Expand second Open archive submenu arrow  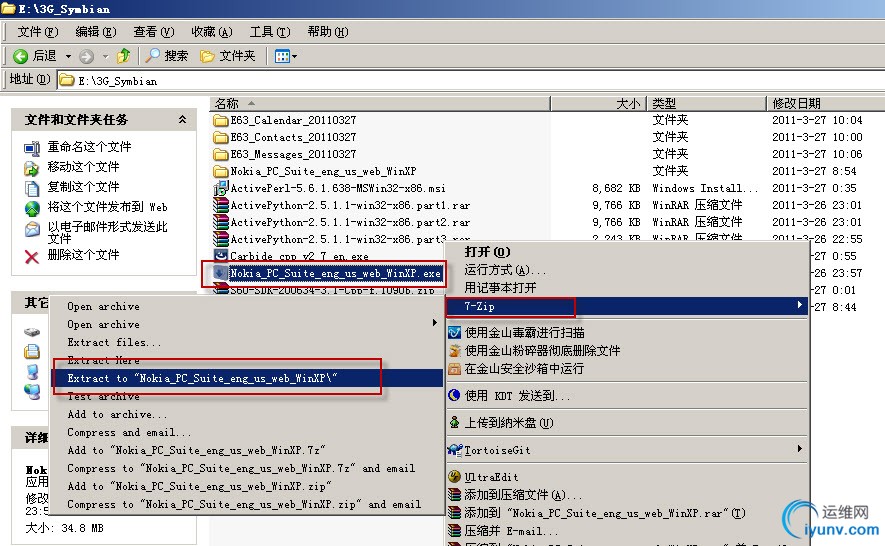coord(435,322)
